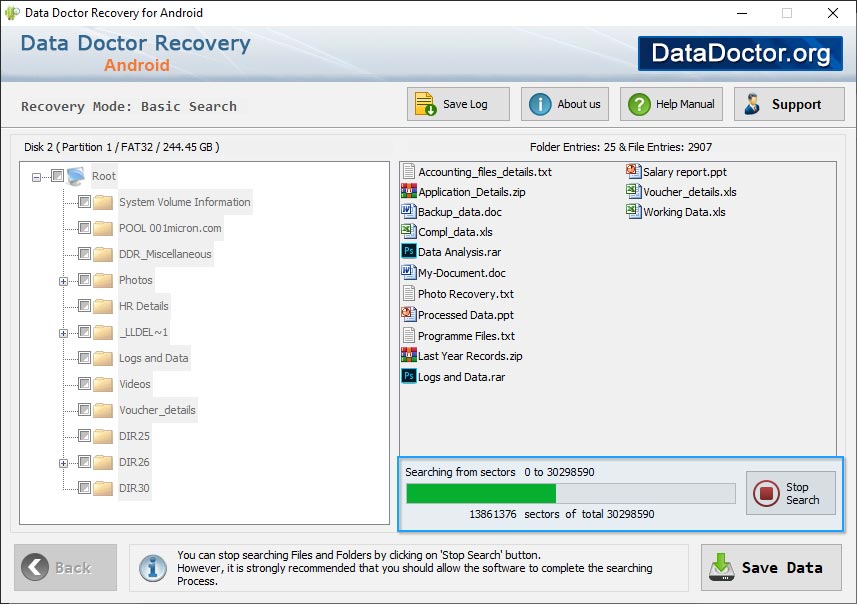The height and width of the screenshot is (604, 857).
Task: Click the green search progress bar
Action: click(571, 493)
